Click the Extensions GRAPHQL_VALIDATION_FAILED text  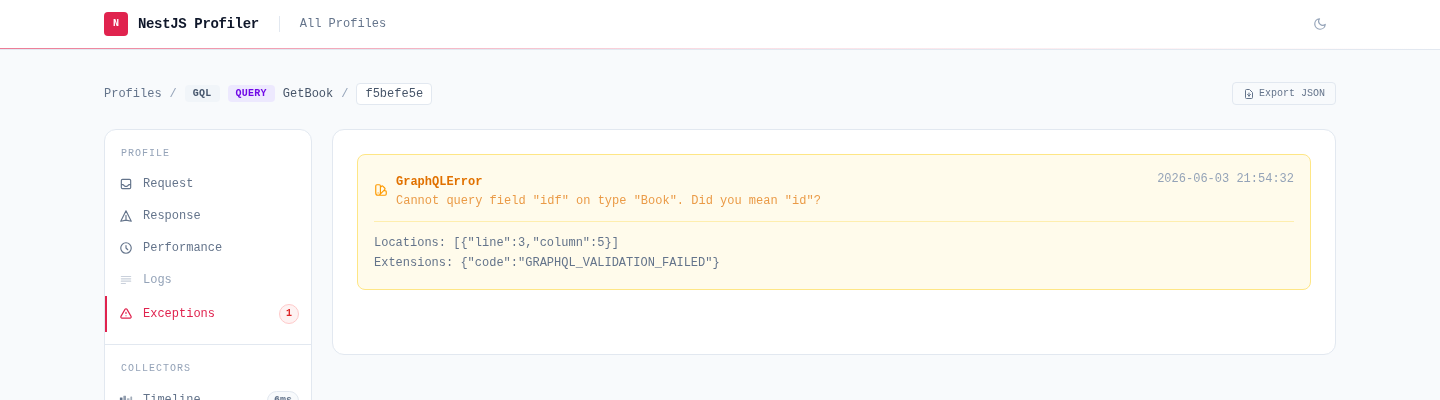pyautogui.click(x=547, y=263)
